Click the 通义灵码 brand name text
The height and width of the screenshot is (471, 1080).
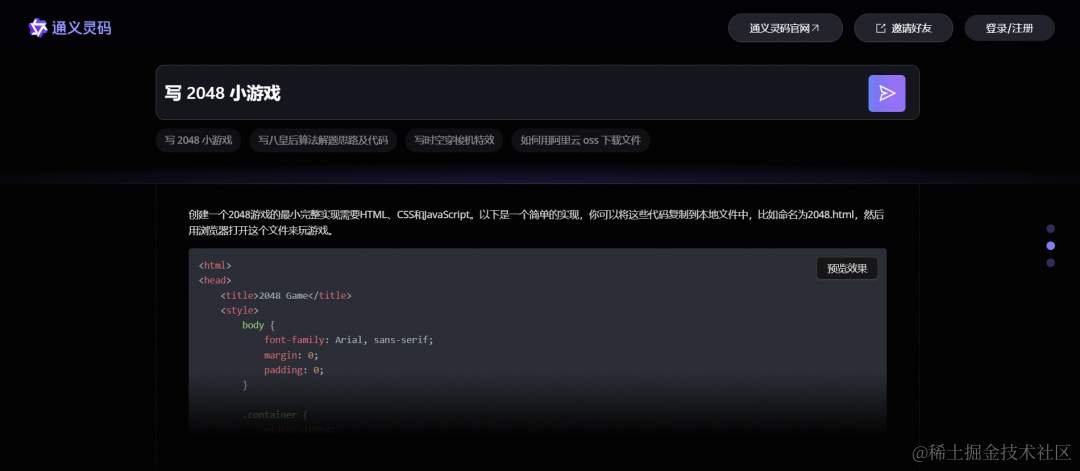(x=81, y=28)
